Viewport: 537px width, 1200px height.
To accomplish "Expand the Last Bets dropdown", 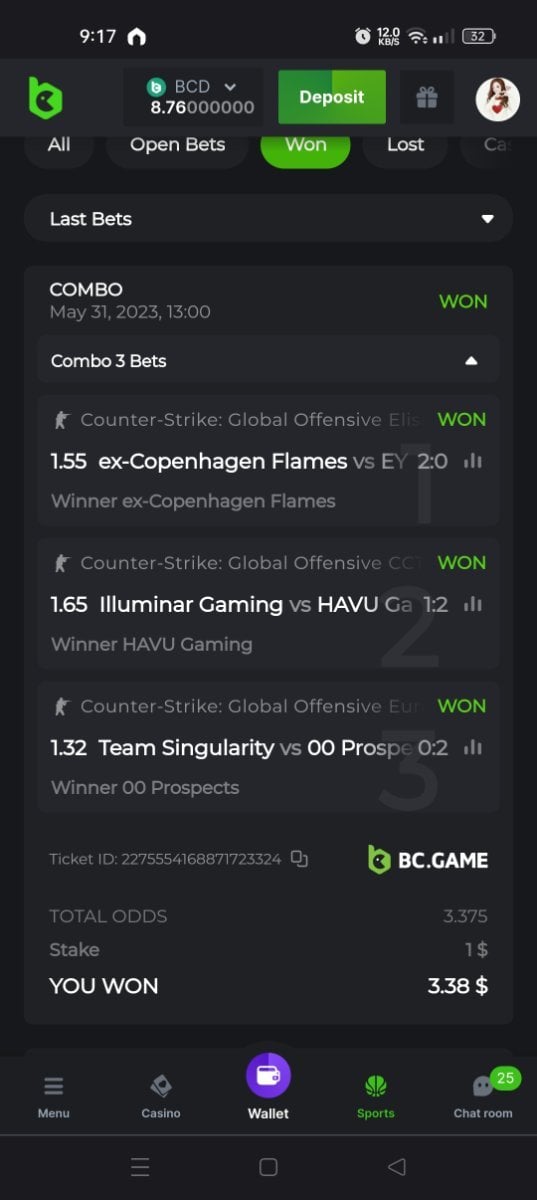I will pyautogui.click(x=268, y=218).
